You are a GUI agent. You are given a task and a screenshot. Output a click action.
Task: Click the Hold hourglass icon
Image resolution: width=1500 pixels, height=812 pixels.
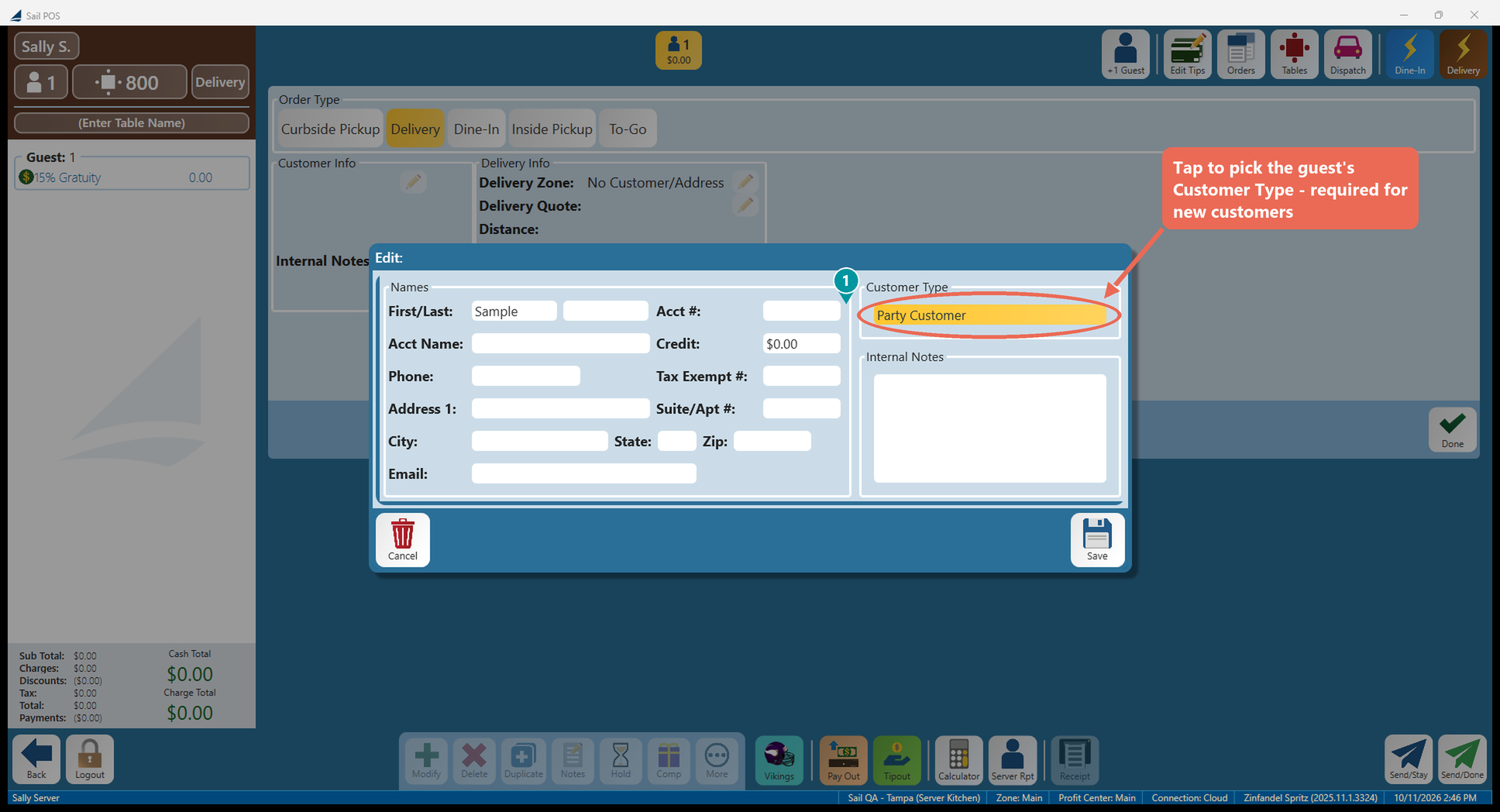[x=621, y=759]
